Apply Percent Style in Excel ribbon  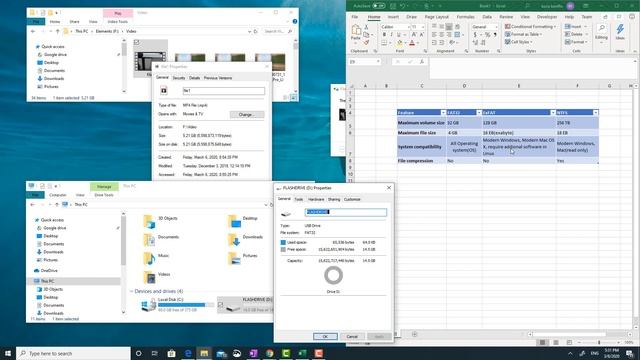[x=487, y=35]
